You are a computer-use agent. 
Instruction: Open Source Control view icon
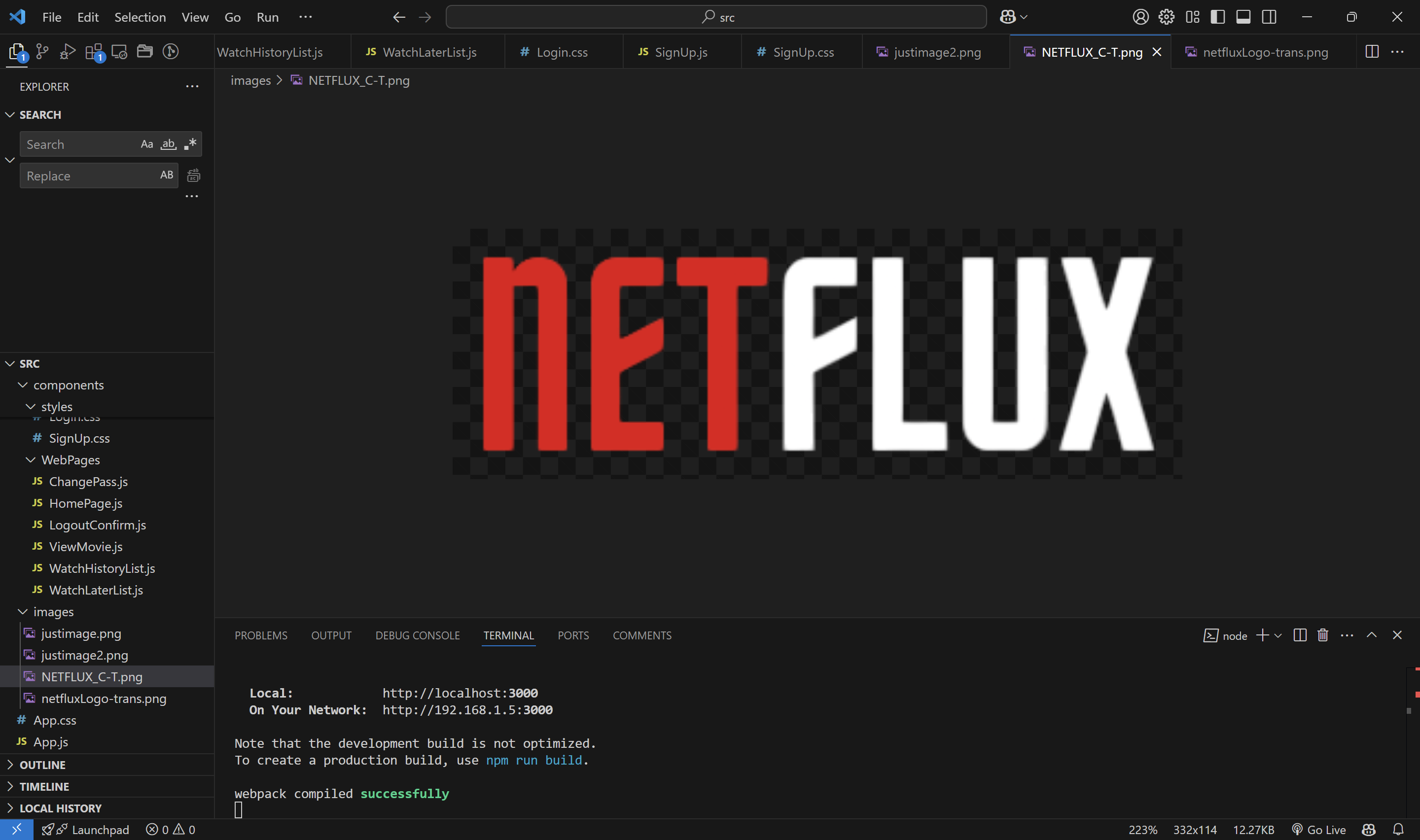click(42, 51)
